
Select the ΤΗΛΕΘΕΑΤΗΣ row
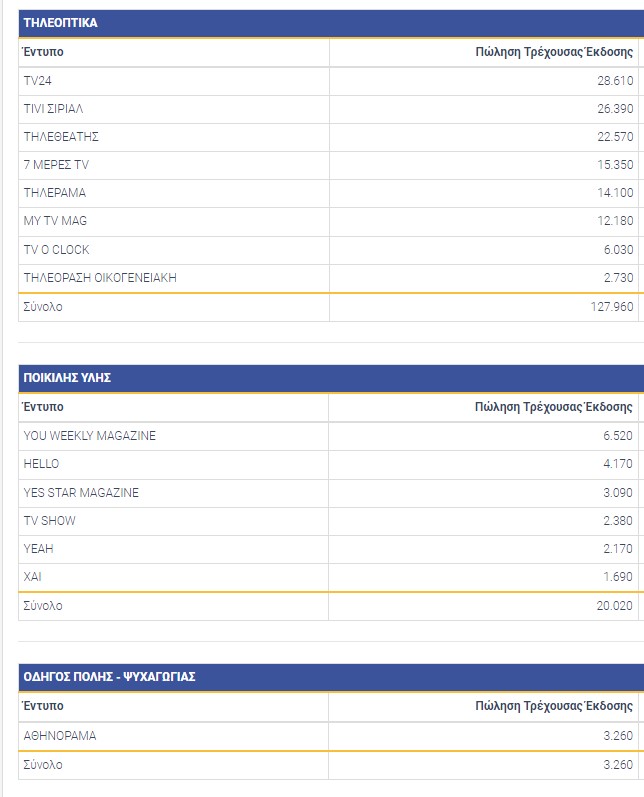(61, 136)
